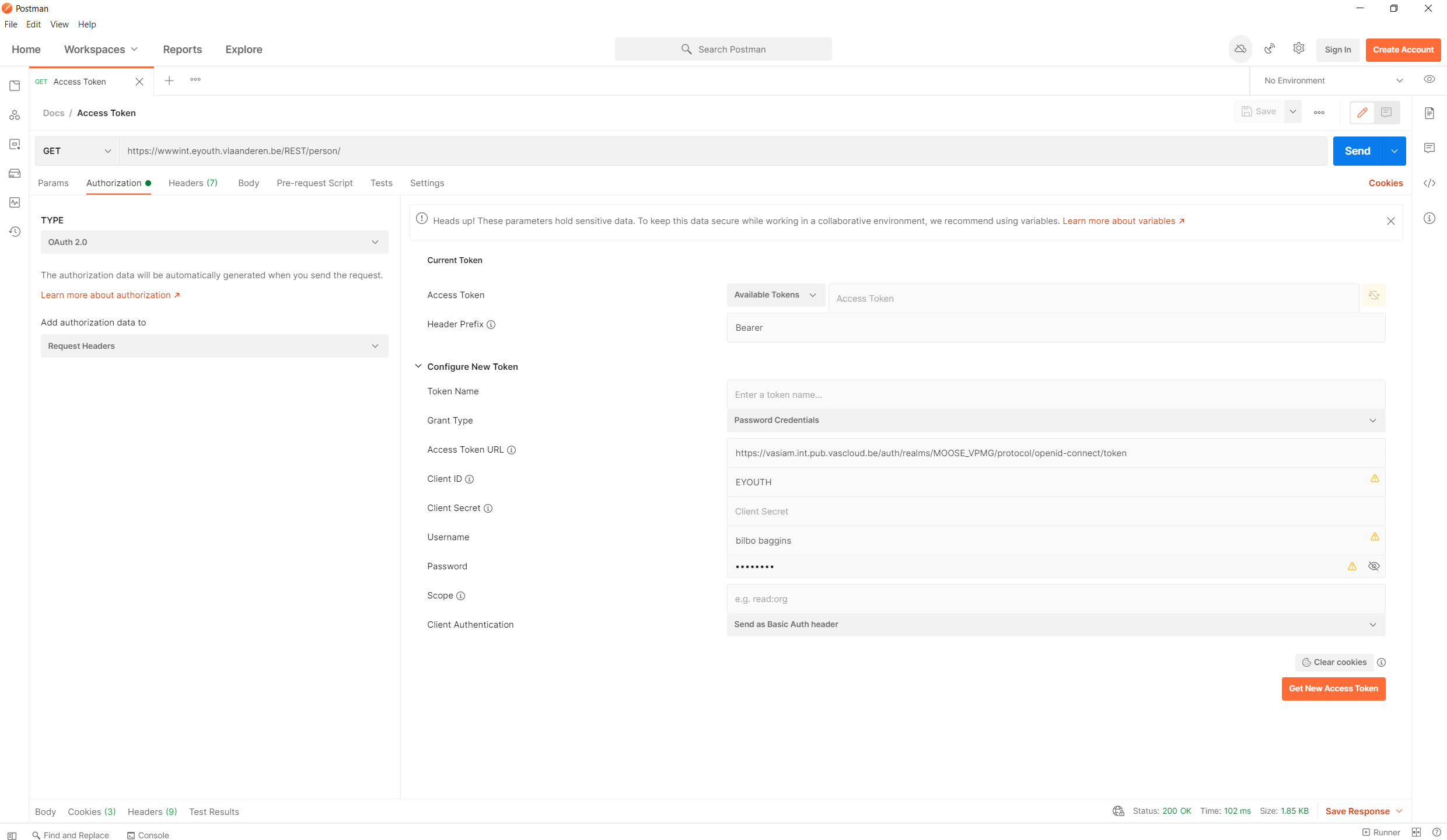Open the Password Credentials grant type dropdown
Image resolution: width=1447 pixels, height=840 pixels.
point(1055,421)
